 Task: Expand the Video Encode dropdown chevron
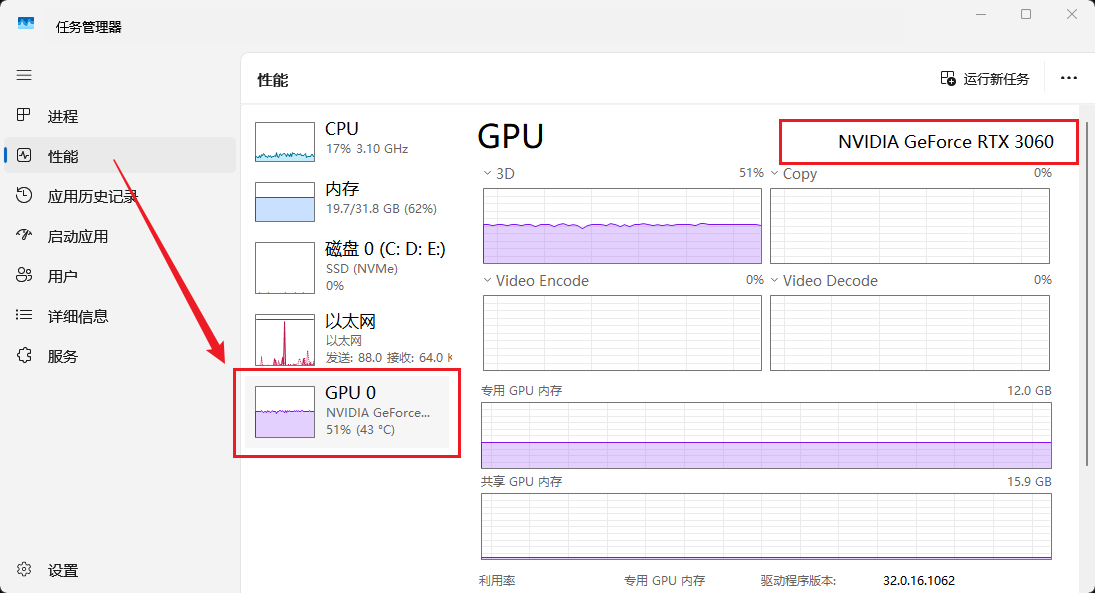(487, 280)
